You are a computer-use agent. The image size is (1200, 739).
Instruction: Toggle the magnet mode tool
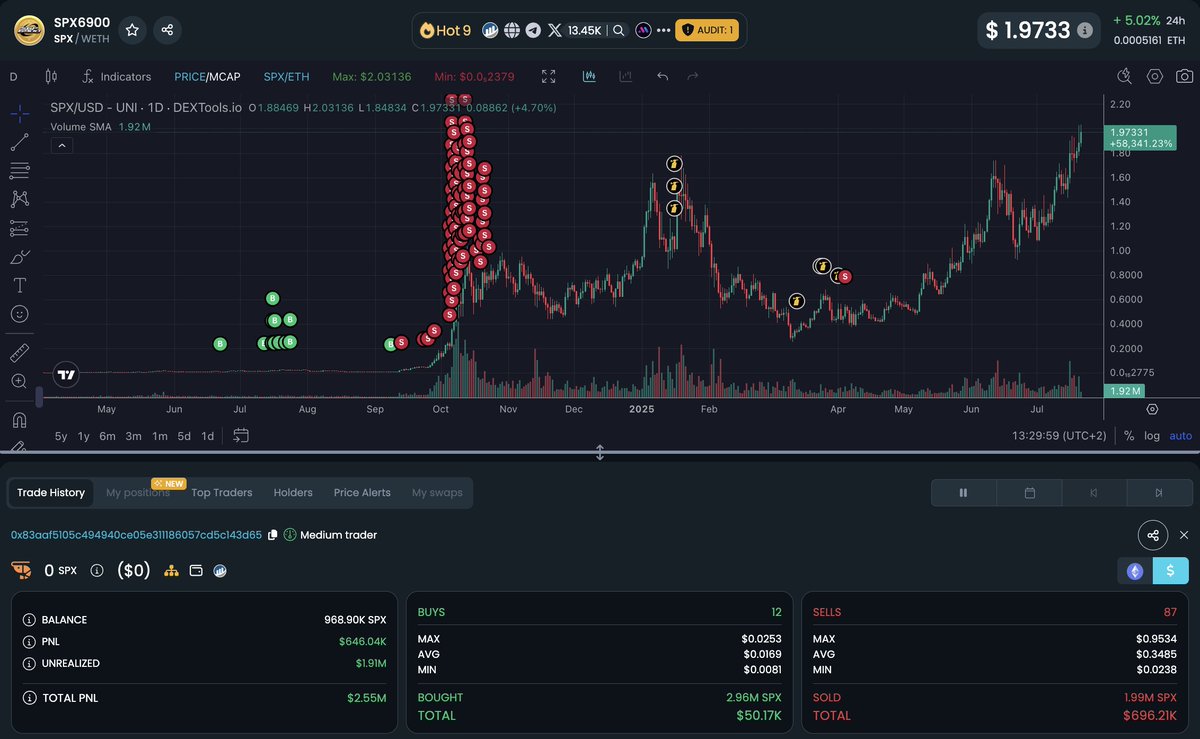tap(19, 419)
